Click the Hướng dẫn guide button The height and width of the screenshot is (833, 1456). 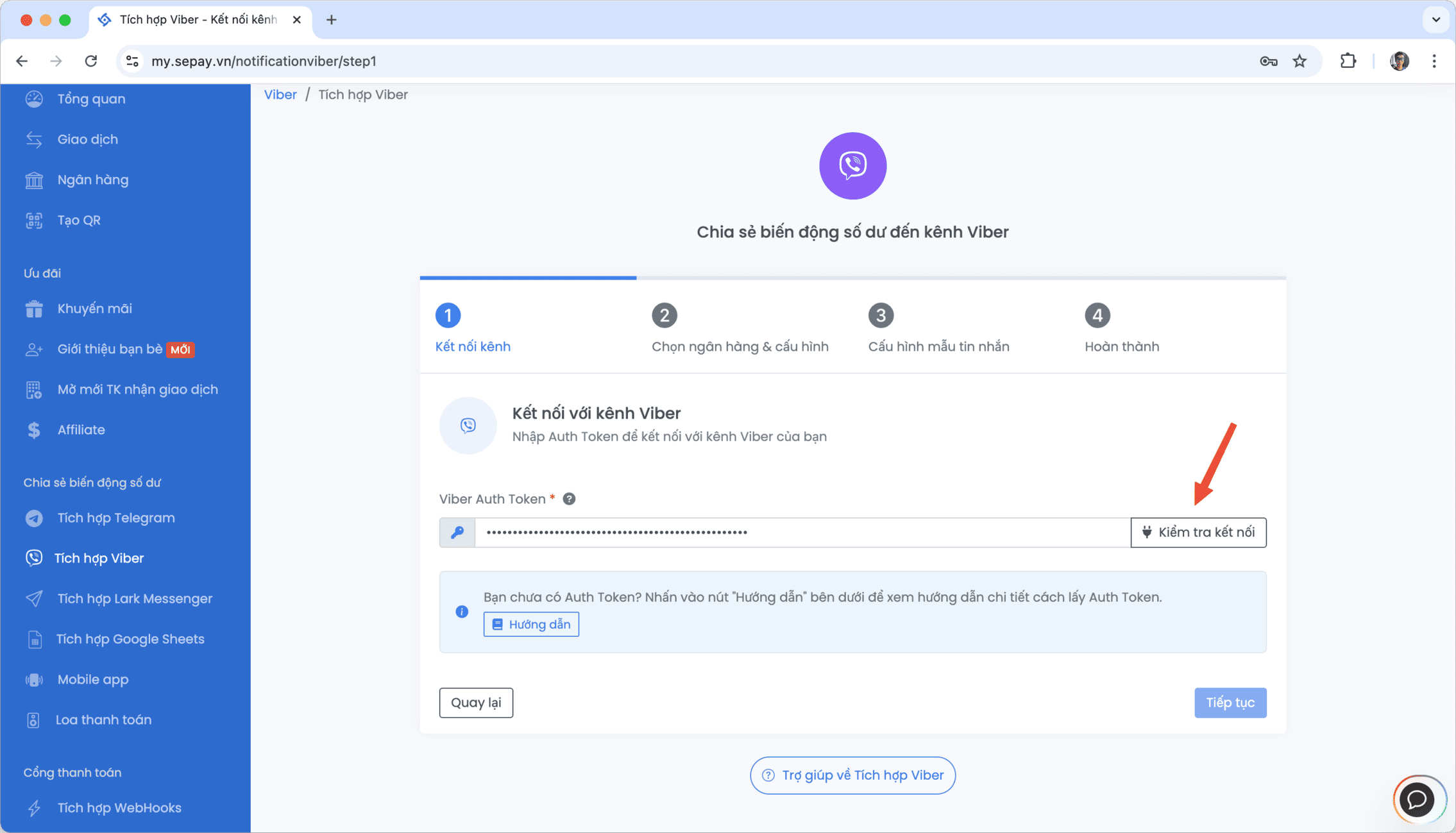pos(531,625)
